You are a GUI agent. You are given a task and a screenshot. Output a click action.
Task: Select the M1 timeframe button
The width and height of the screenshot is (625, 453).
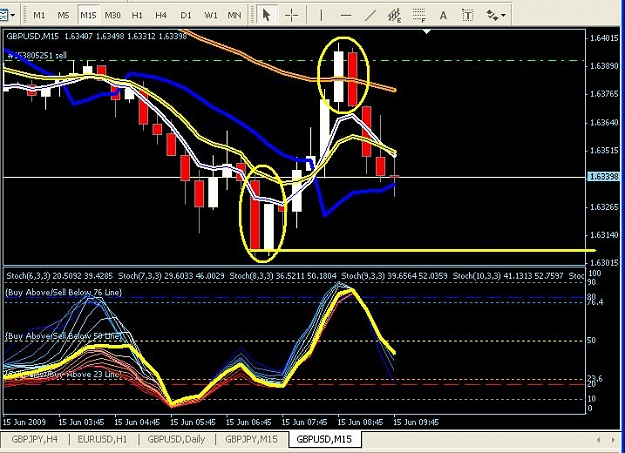(x=39, y=16)
